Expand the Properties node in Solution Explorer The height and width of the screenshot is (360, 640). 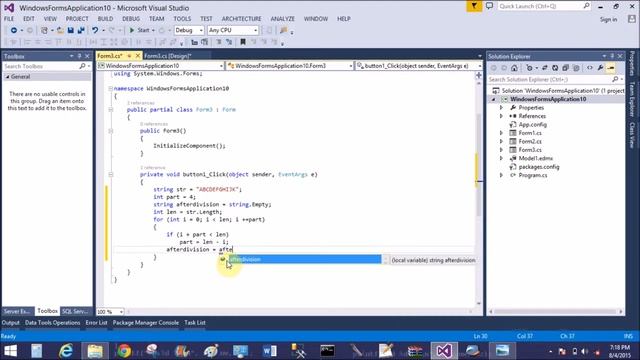pos(501,108)
